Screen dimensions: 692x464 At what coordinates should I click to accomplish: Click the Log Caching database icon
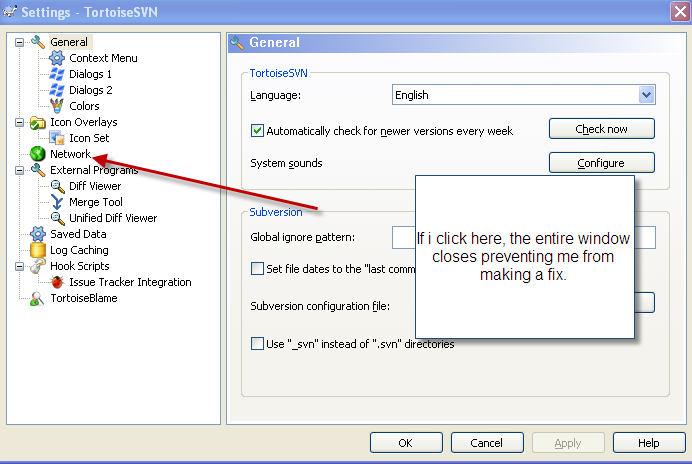pyautogui.click(x=38, y=250)
